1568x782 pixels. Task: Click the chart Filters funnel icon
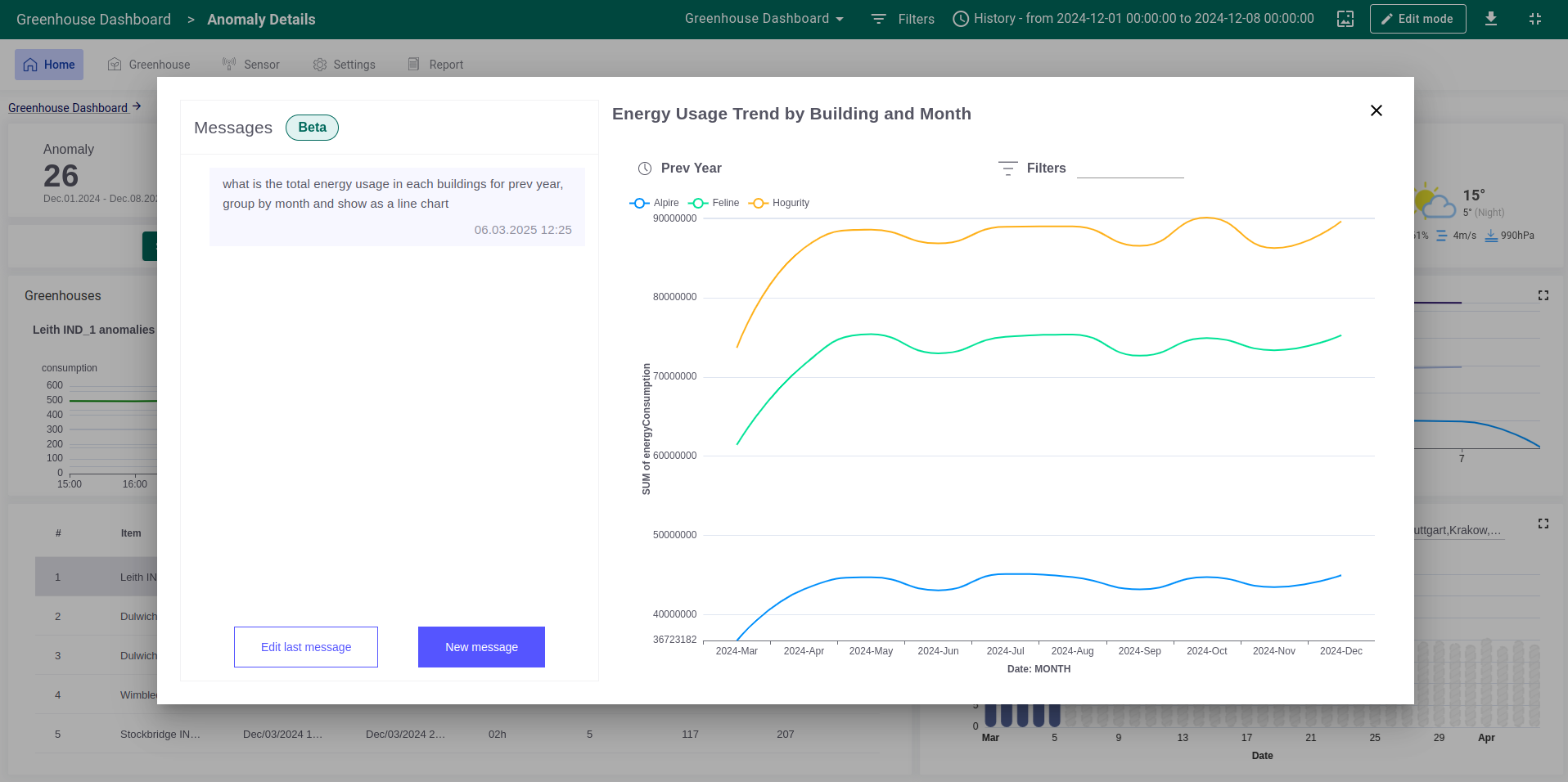(1007, 169)
